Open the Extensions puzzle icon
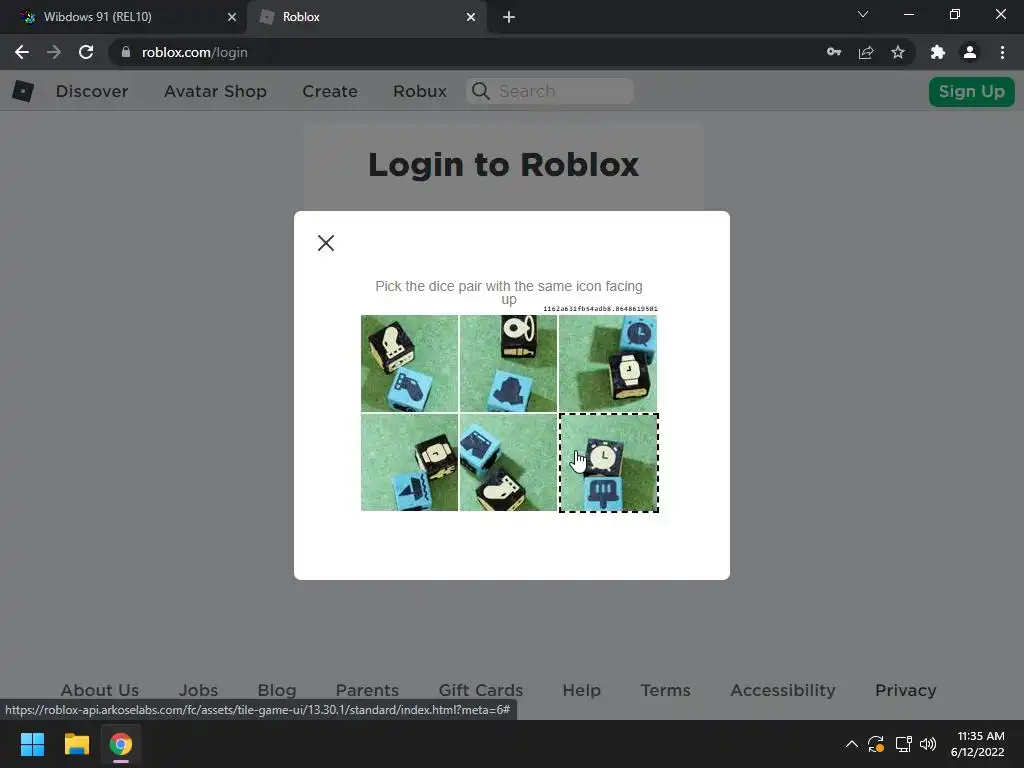1024x768 pixels. click(x=938, y=52)
